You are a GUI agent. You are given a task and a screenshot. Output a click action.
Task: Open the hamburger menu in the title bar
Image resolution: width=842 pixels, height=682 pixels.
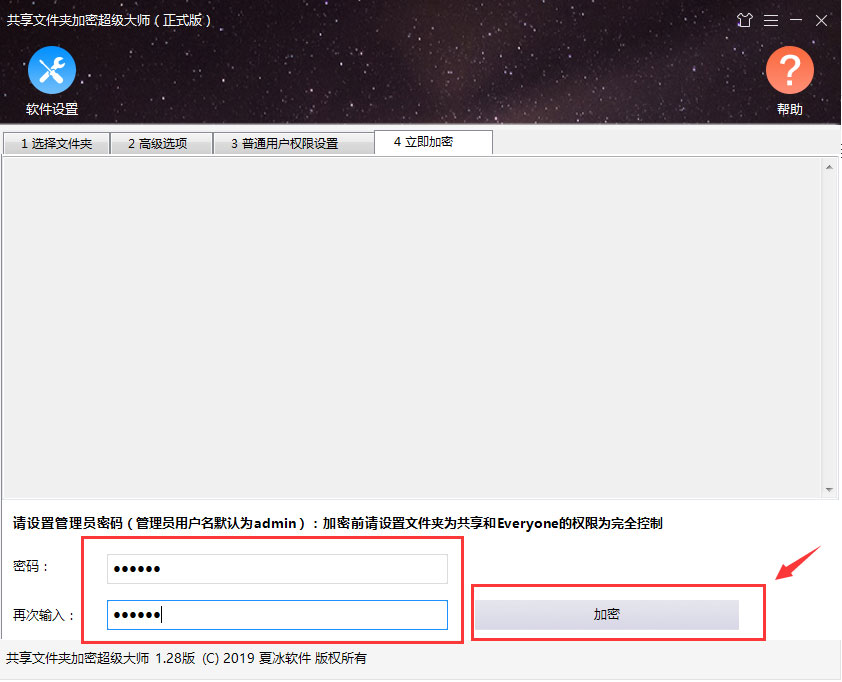click(771, 20)
